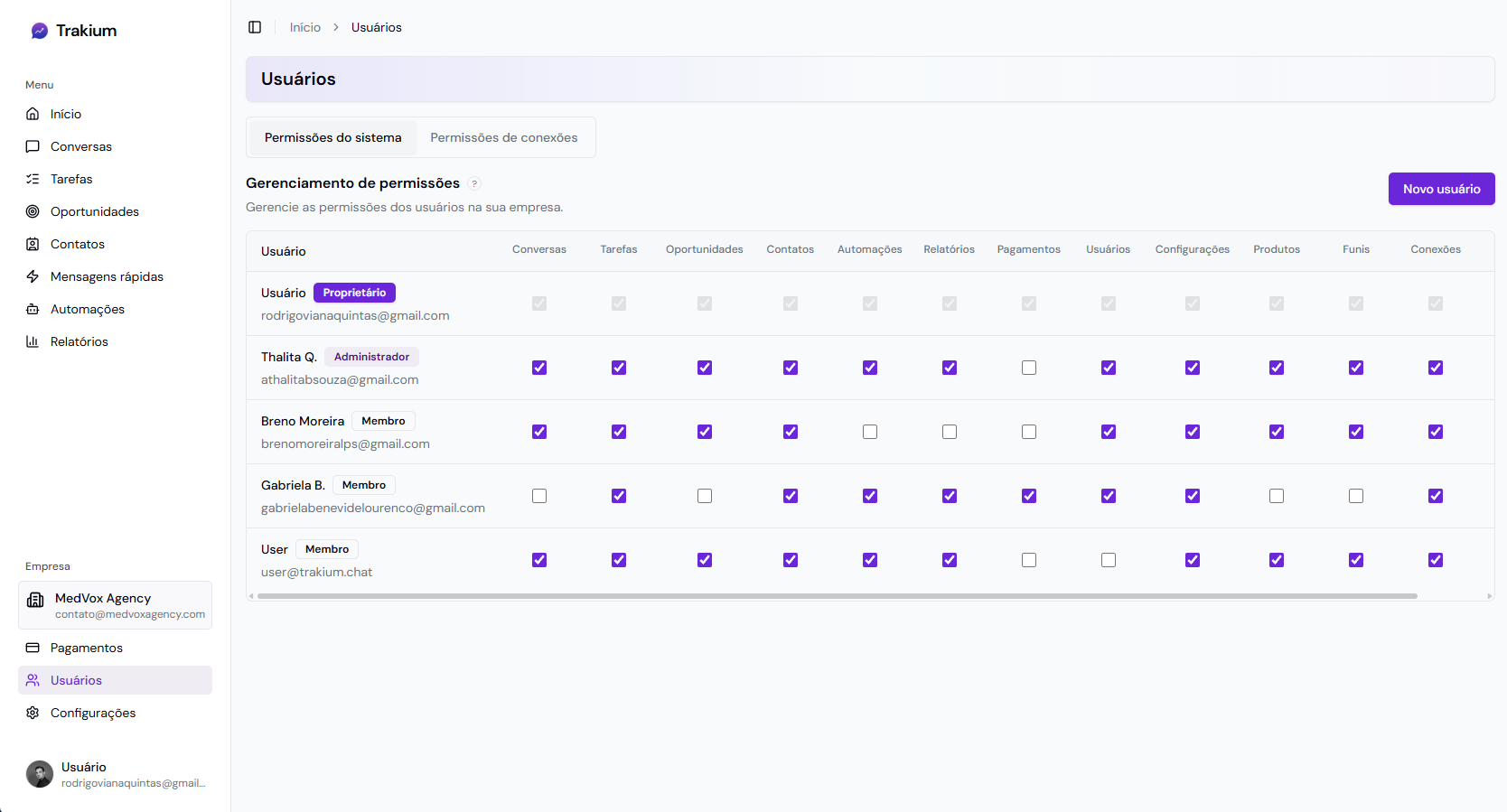Open the MedVox Agency company selector
The image size is (1507, 812).
tap(115, 605)
